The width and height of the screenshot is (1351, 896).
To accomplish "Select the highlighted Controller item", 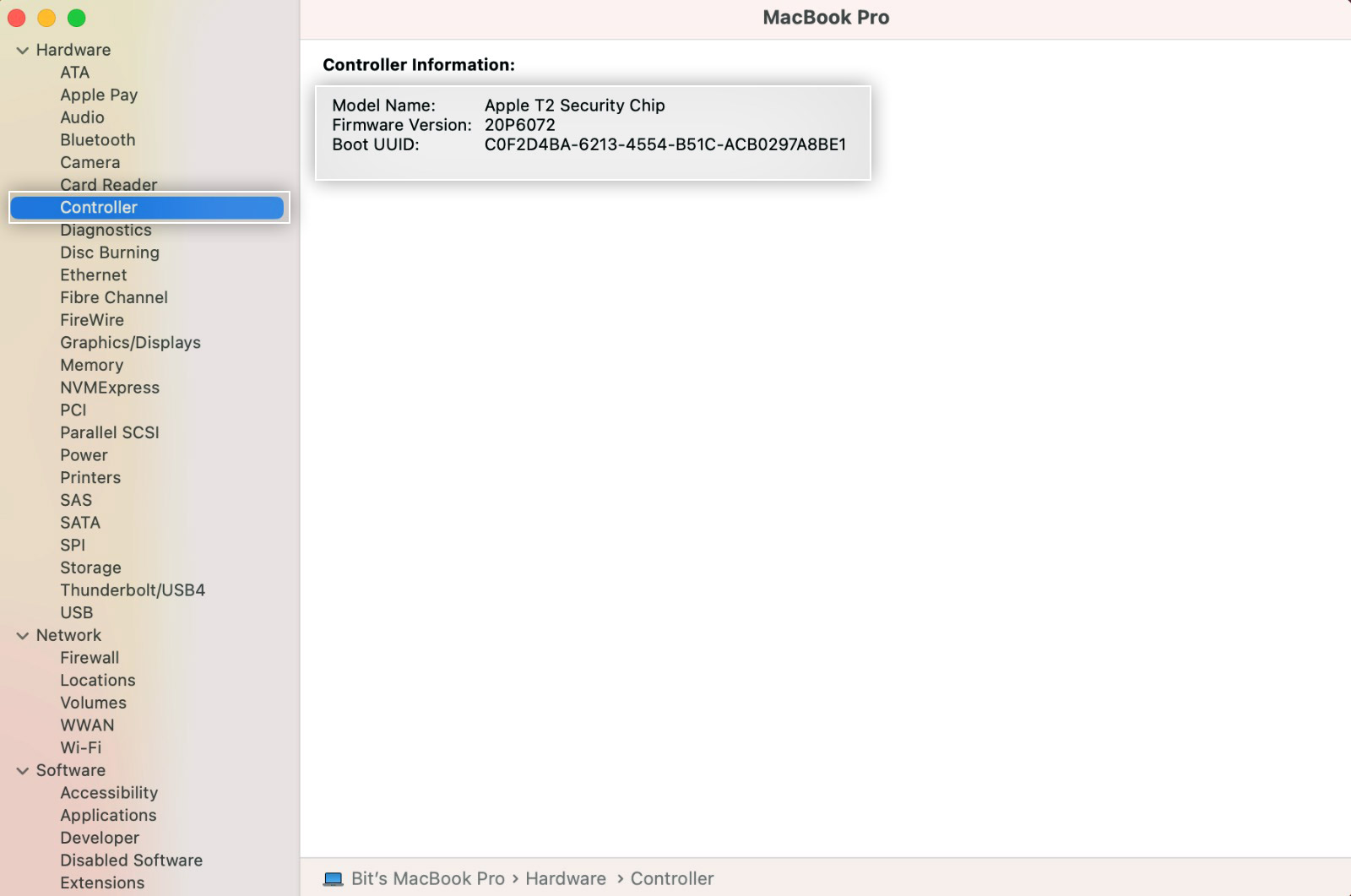I will click(x=147, y=208).
